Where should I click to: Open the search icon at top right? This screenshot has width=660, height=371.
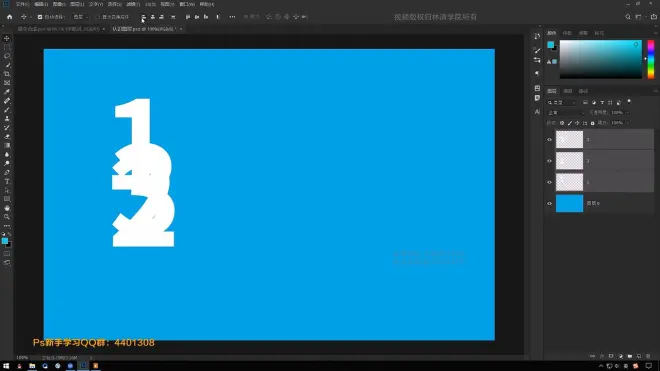coord(628,17)
